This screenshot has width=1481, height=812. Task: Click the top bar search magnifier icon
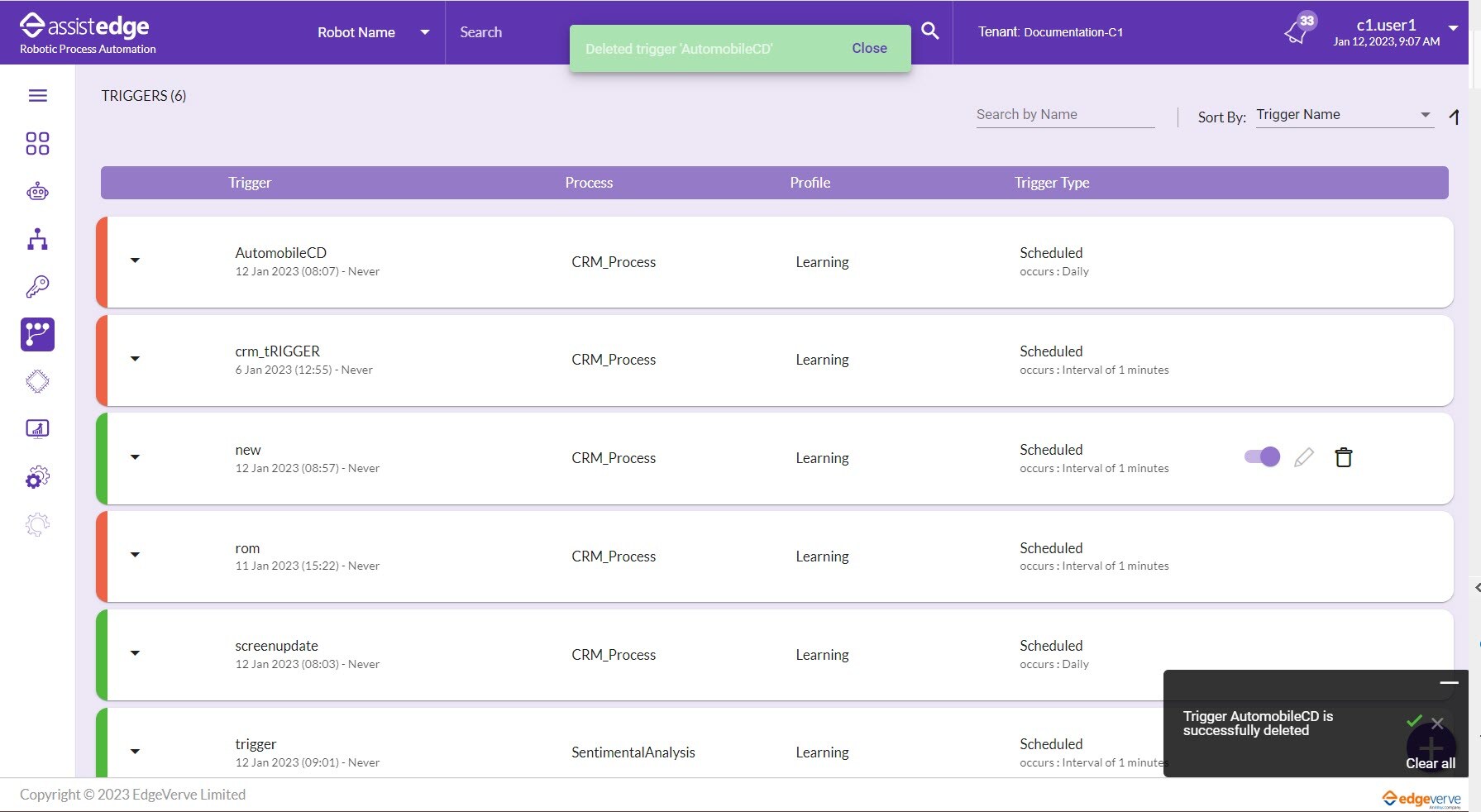tap(930, 31)
